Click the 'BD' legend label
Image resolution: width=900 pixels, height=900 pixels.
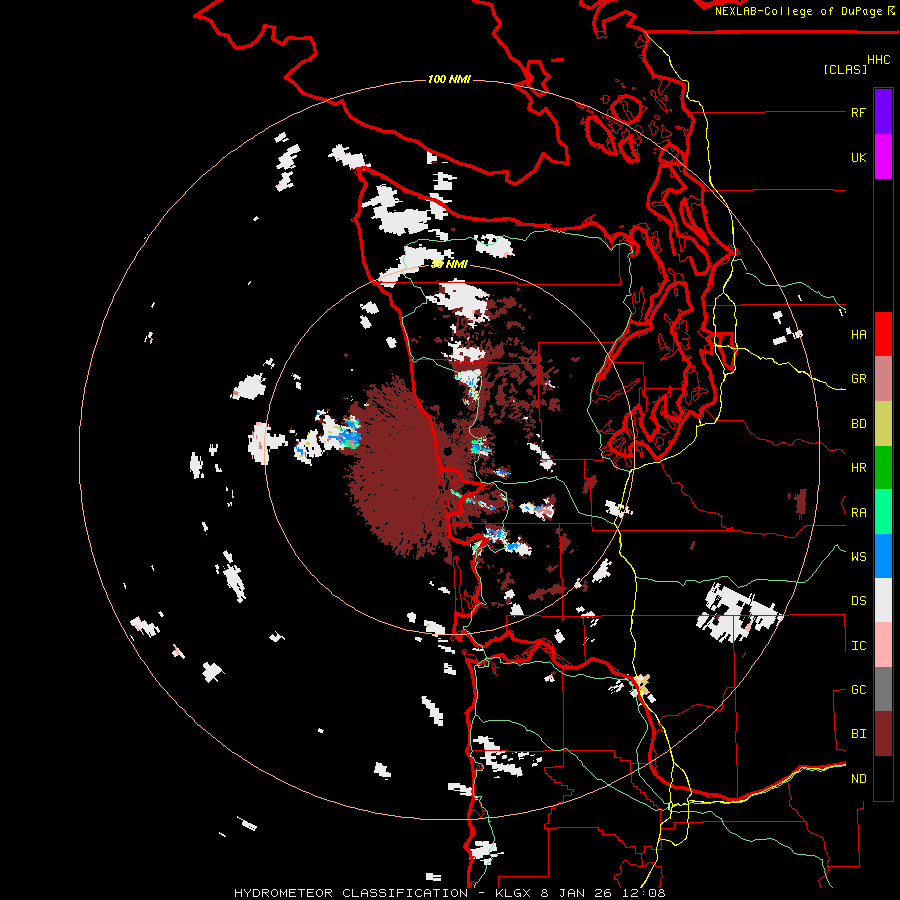tap(858, 424)
